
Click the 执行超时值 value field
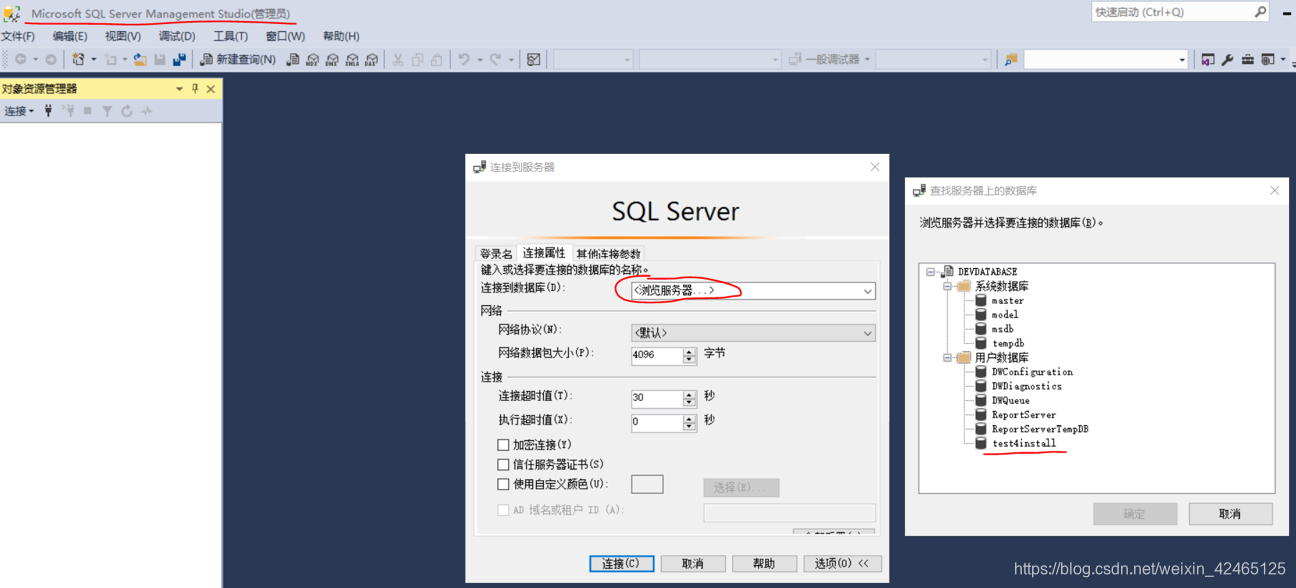click(657, 422)
